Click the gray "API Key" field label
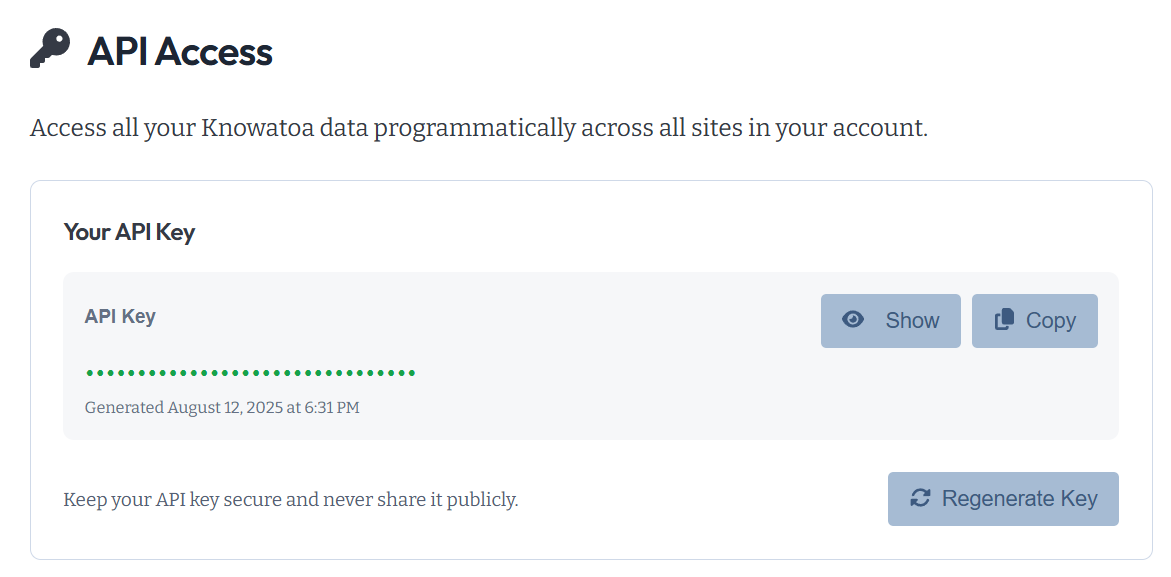The height and width of the screenshot is (577, 1171). (120, 316)
